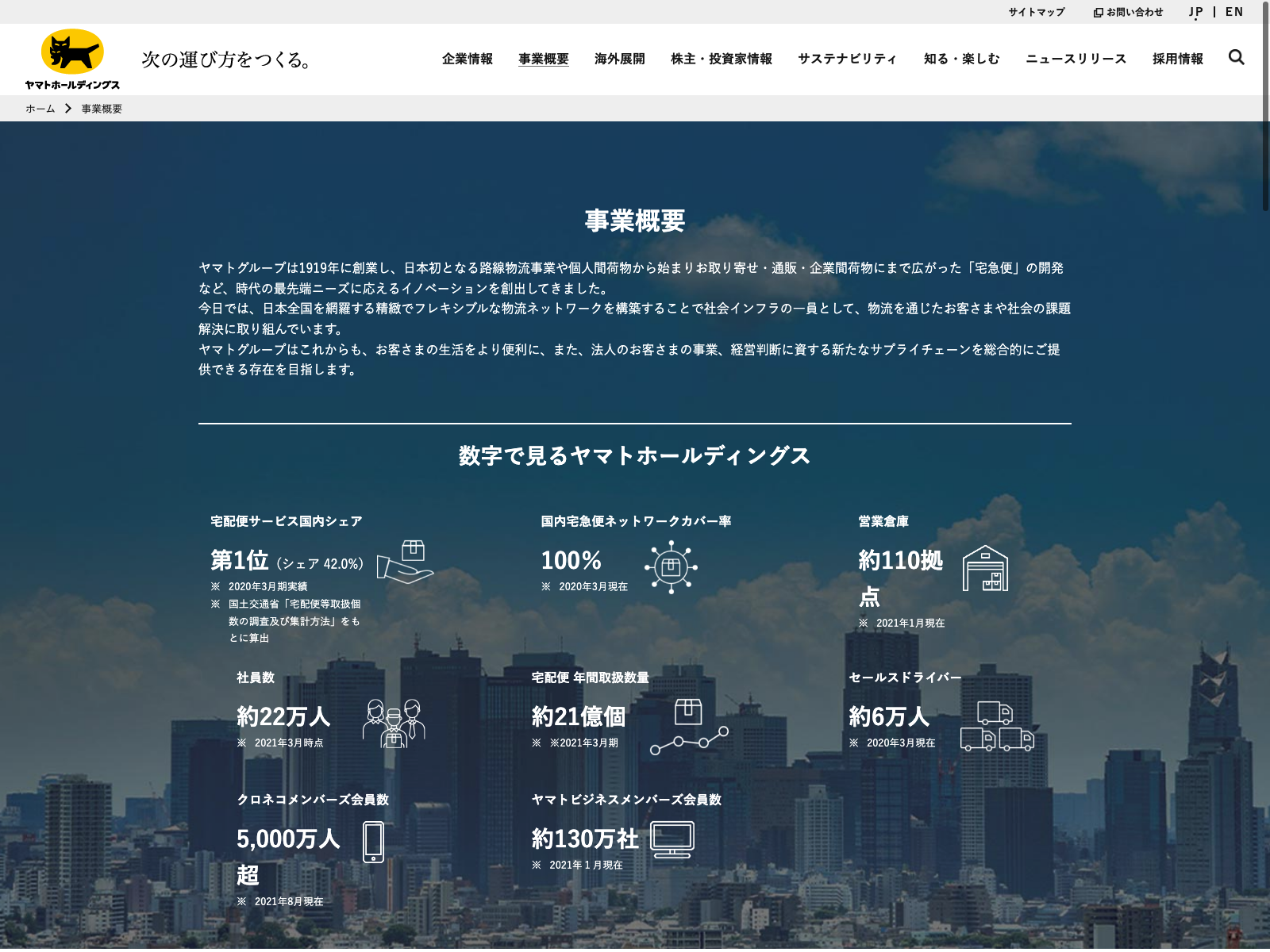Click the ホーム breadcrumb link
The image size is (1270, 952).
pos(40,109)
